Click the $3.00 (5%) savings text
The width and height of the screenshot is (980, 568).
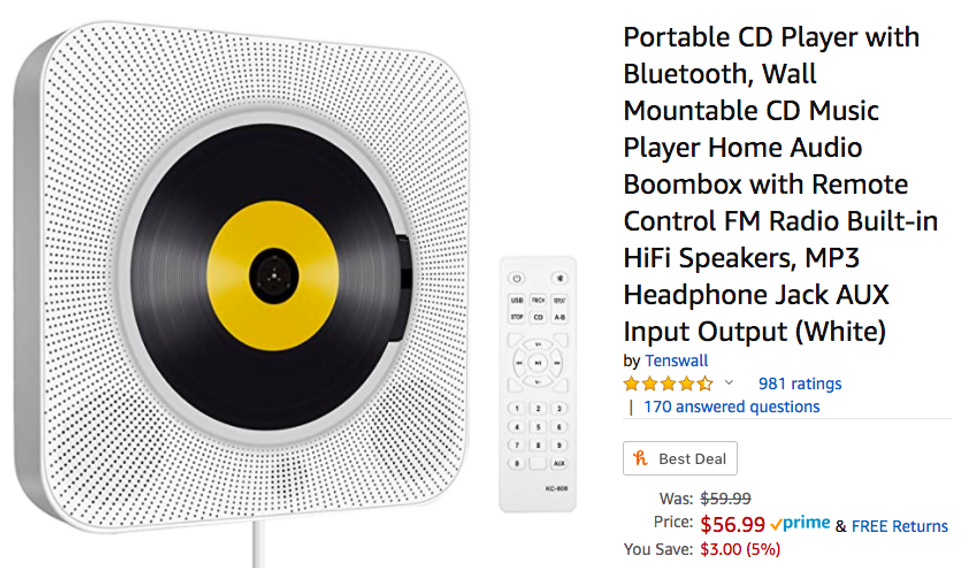(x=740, y=549)
